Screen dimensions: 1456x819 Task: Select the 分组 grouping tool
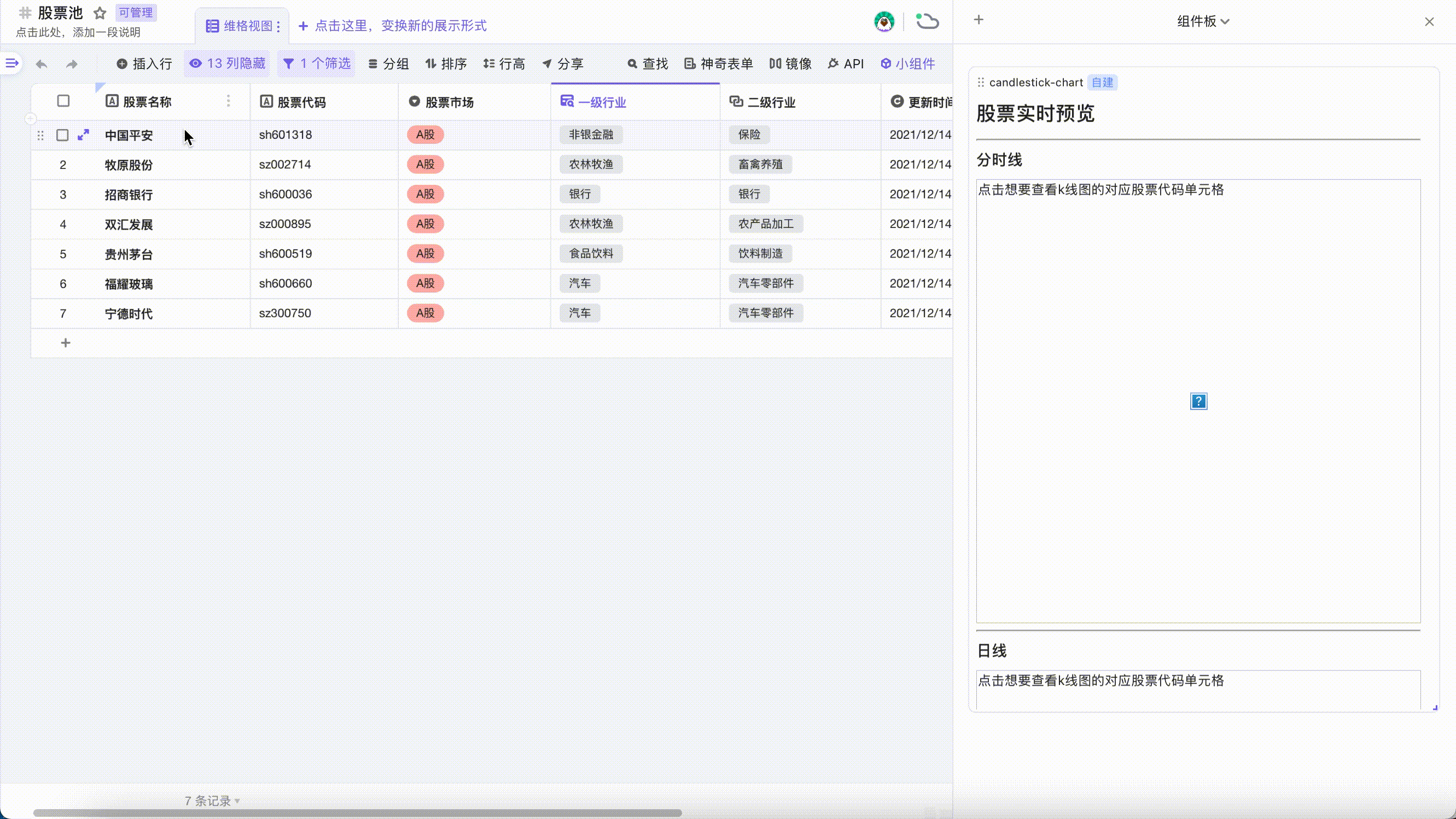[x=388, y=64]
